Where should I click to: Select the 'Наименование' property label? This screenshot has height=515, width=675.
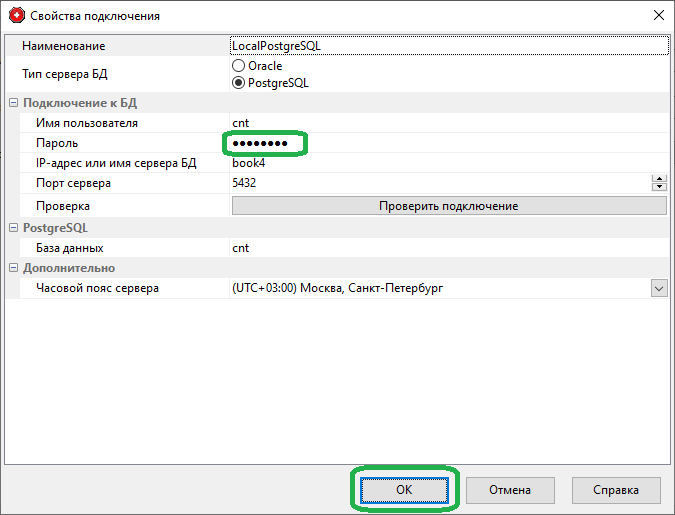click(64, 46)
